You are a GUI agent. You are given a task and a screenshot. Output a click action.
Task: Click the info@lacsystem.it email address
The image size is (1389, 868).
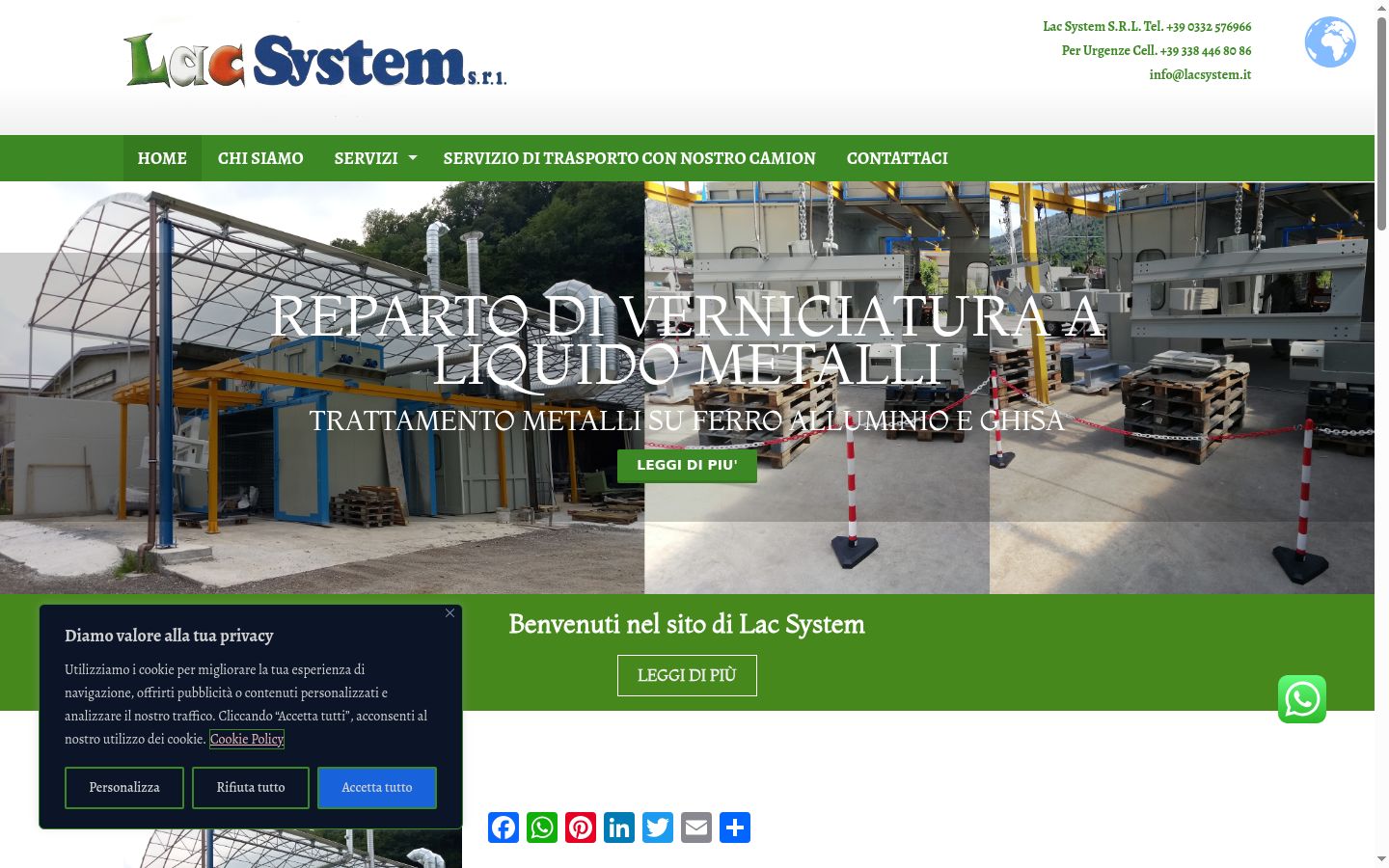click(1200, 74)
